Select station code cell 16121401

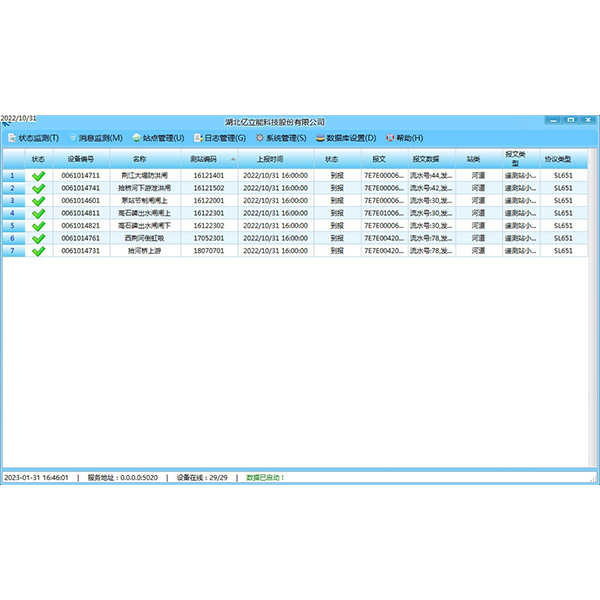point(209,176)
